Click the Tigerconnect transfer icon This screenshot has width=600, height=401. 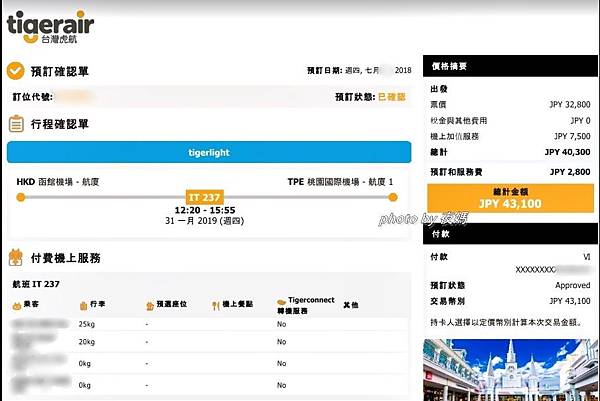(x=281, y=302)
